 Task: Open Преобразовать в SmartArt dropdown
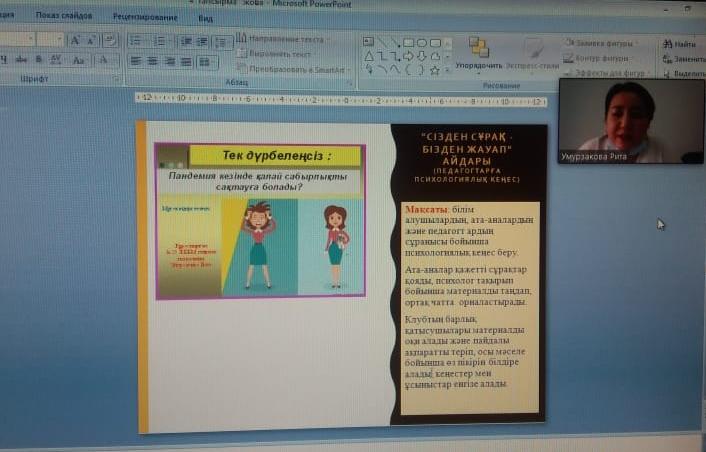click(294, 69)
